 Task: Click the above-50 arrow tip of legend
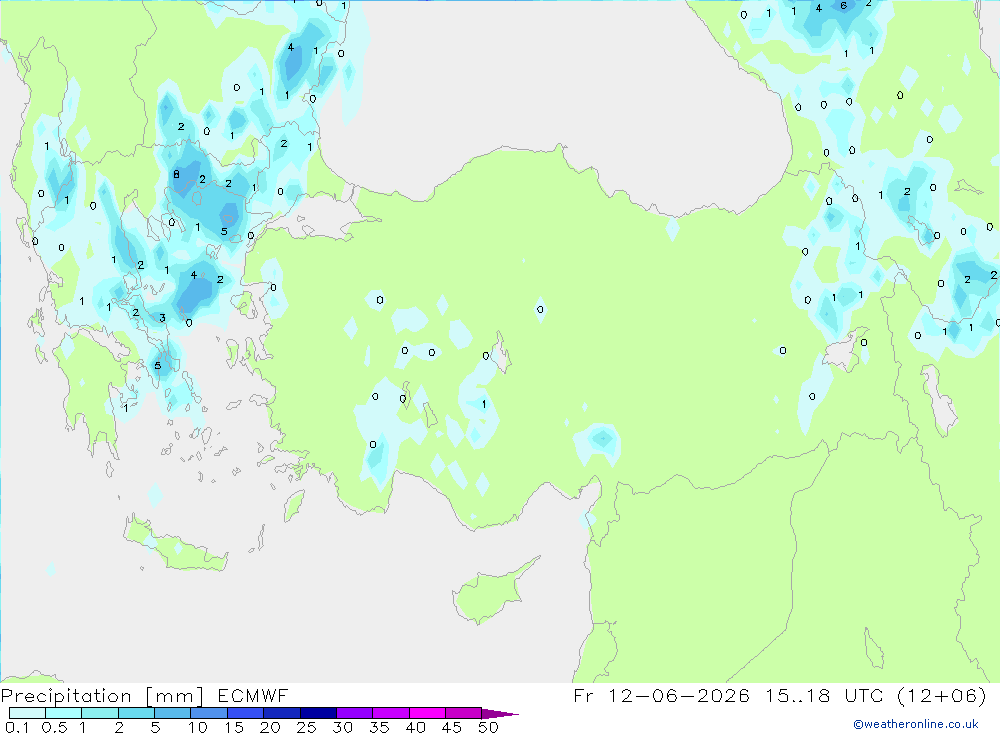(500, 714)
